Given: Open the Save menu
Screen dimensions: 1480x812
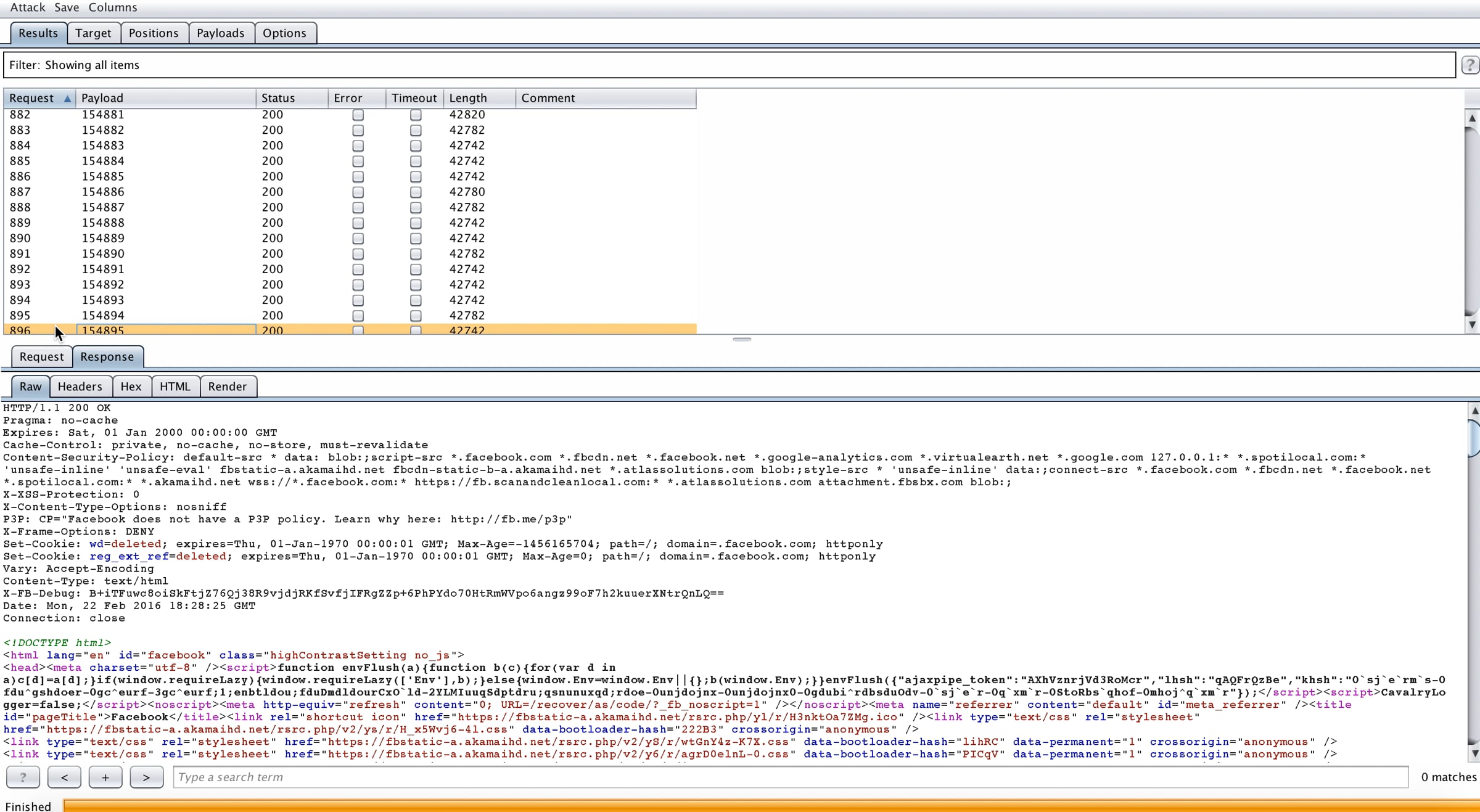Looking at the screenshot, I should coord(67,7).
